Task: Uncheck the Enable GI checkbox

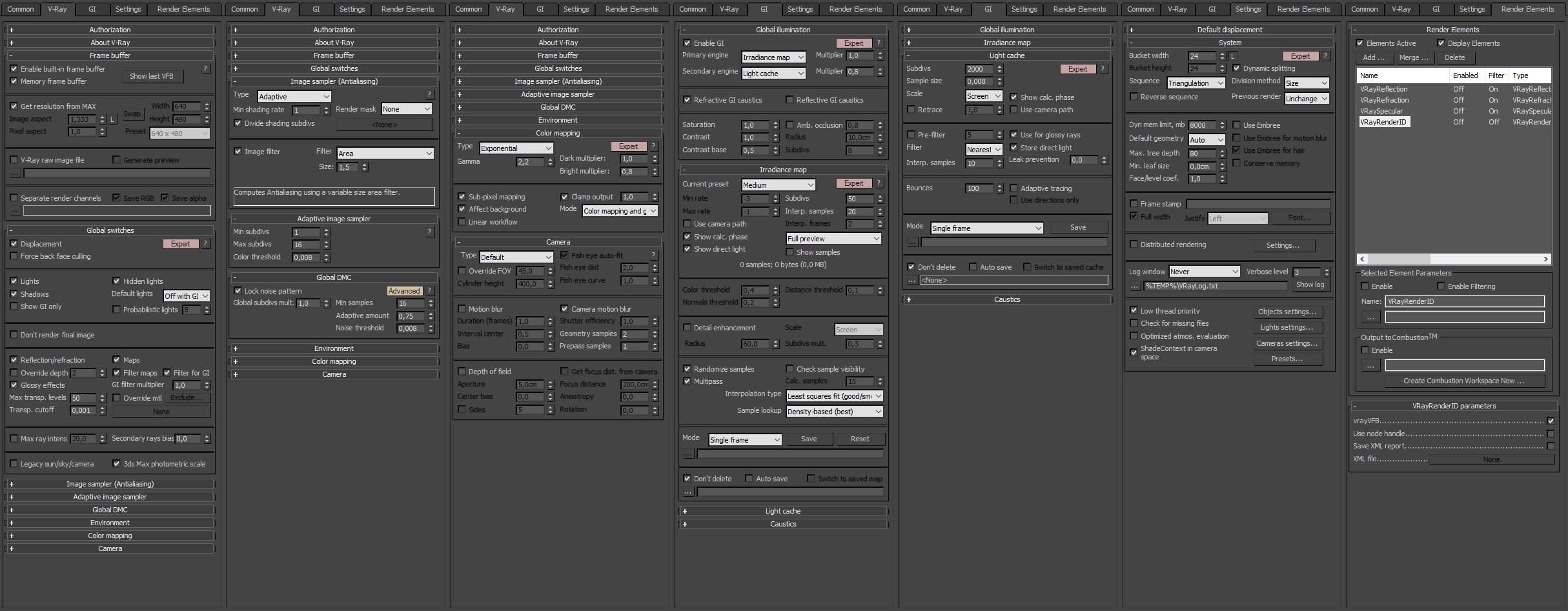Action: click(x=687, y=43)
